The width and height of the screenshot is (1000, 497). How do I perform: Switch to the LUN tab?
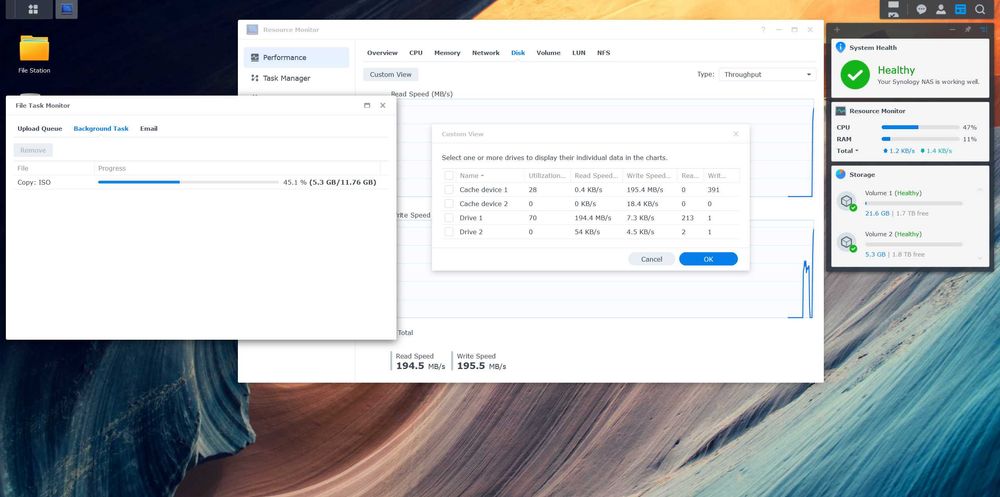coord(578,53)
